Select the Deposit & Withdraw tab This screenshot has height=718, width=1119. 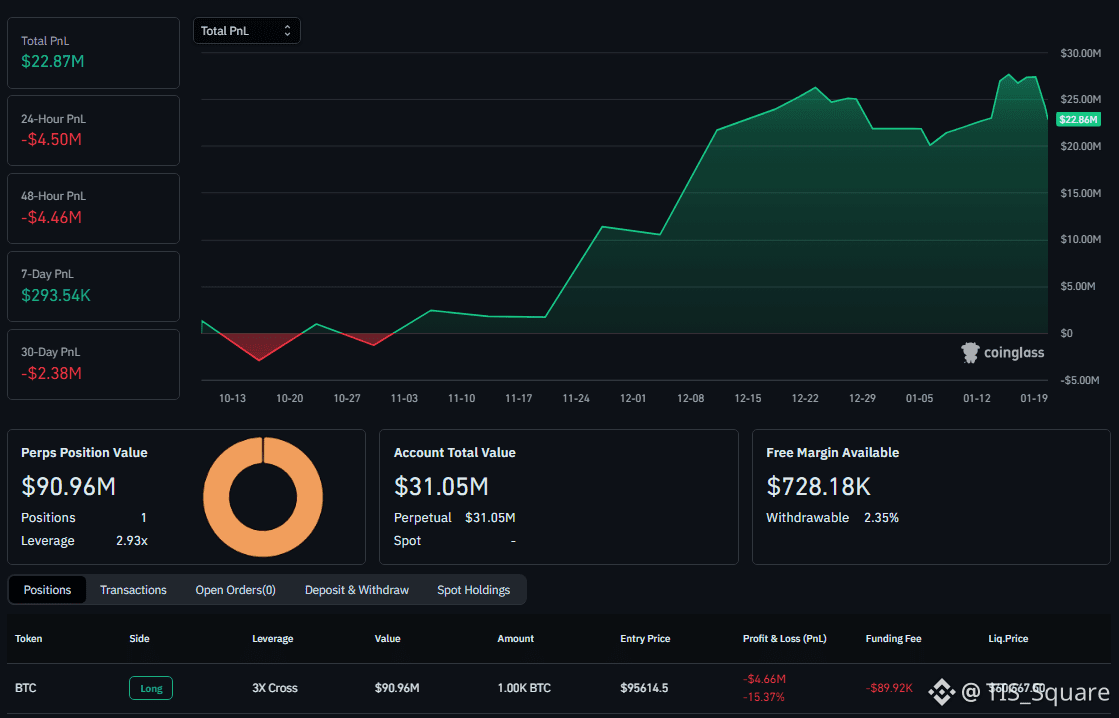357,590
